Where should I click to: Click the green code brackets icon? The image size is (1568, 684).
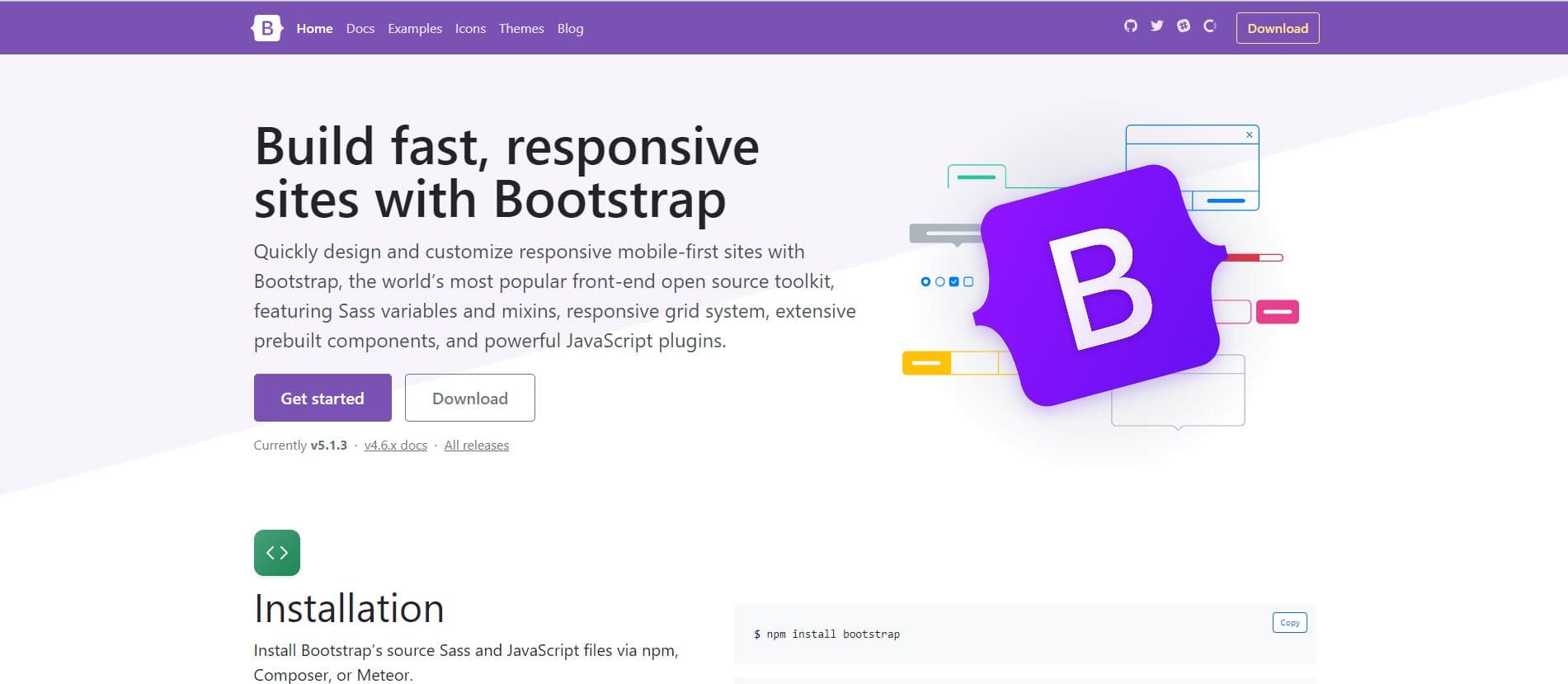tap(277, 553)
